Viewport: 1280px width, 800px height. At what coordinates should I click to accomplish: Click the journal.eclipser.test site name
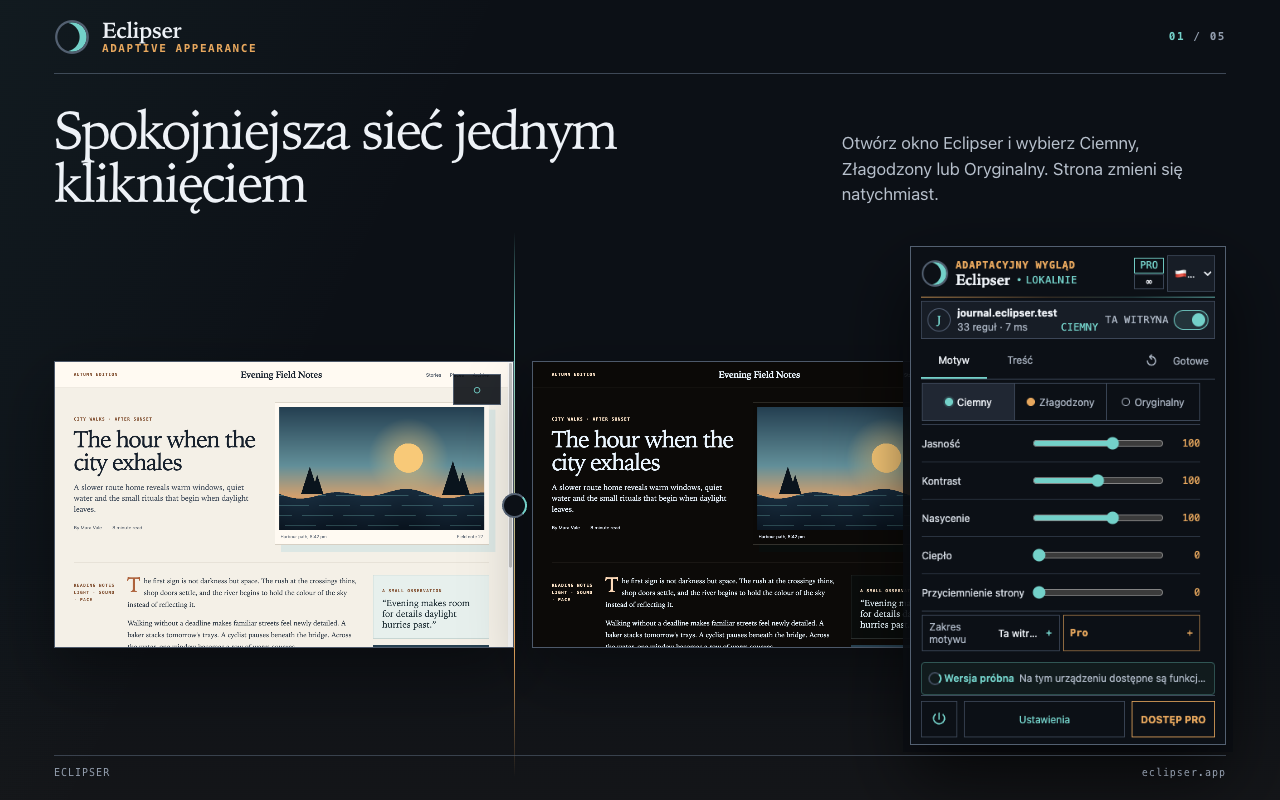point(1007,313)
